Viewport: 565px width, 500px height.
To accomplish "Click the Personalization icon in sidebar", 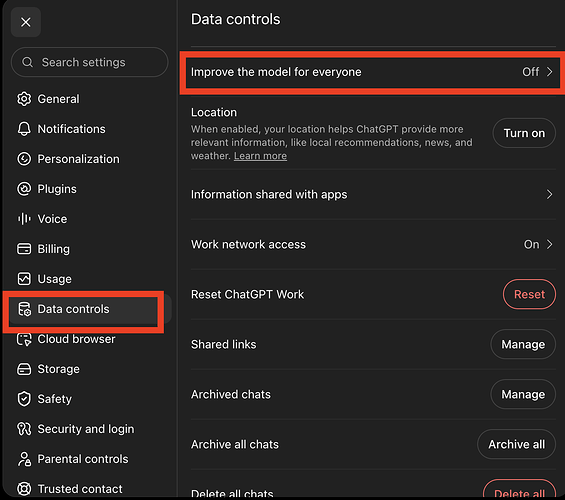I will click(x=24, y=159).
